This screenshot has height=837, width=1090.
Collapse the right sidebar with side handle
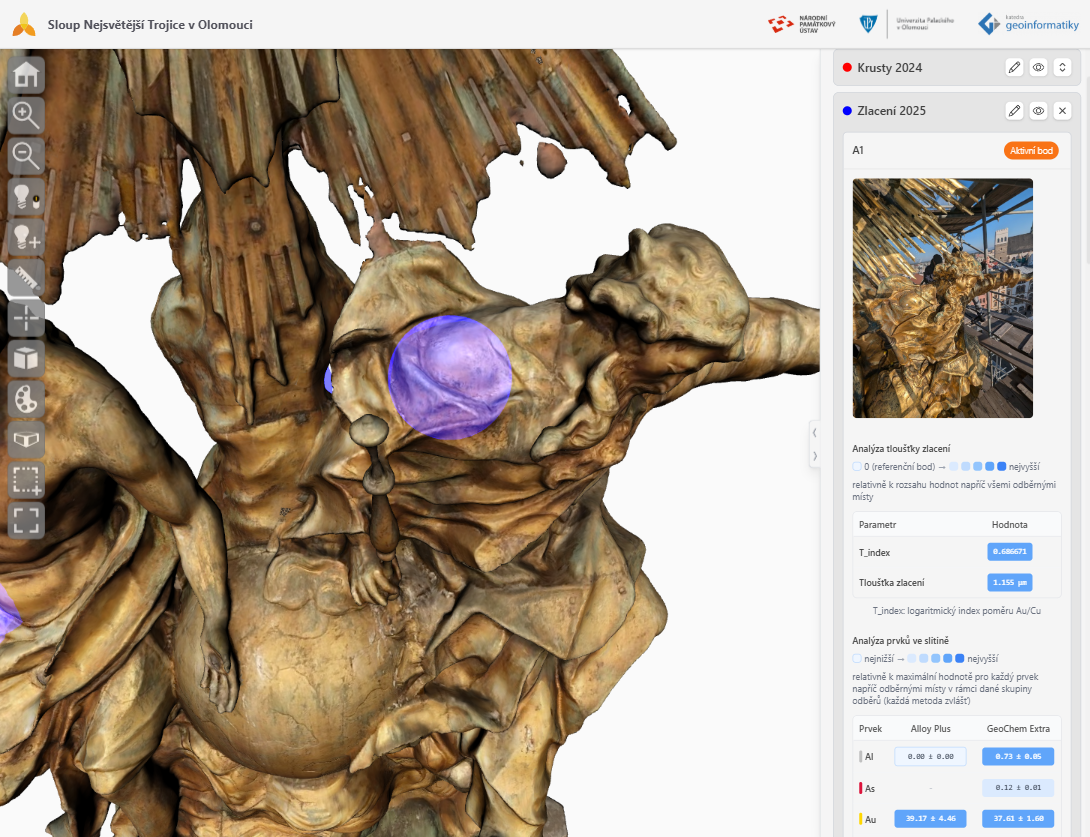pyautogui.click(x=815, y=444)
